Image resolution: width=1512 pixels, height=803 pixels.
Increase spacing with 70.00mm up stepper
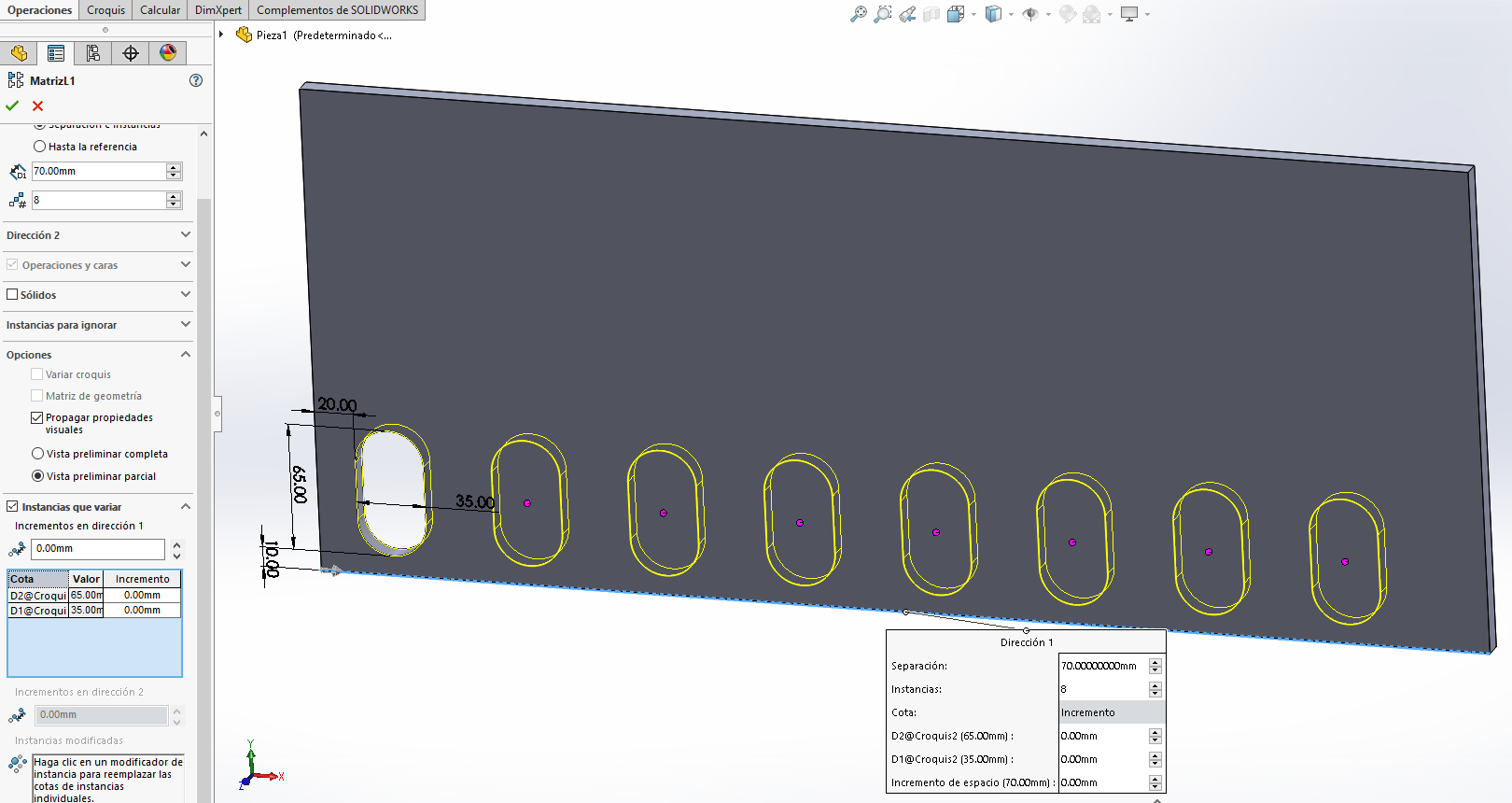click(174, 167)
